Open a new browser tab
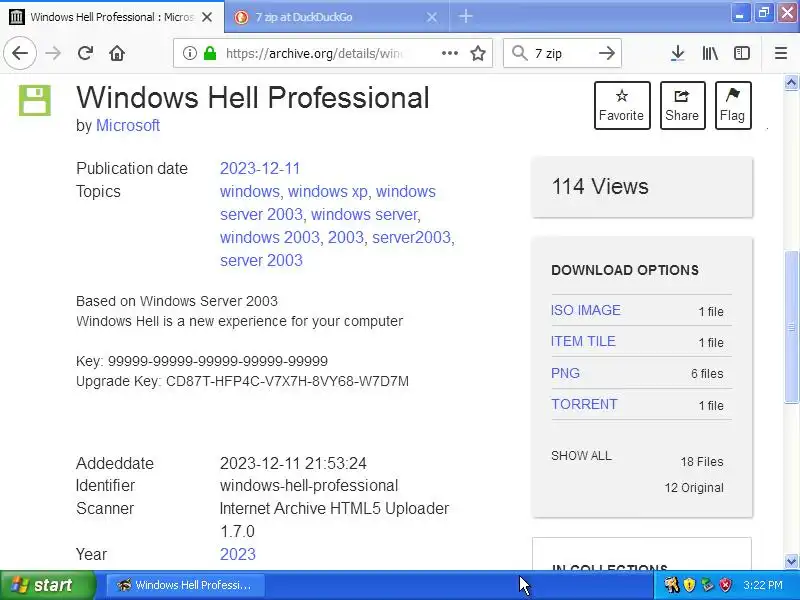 click(465, 16)
